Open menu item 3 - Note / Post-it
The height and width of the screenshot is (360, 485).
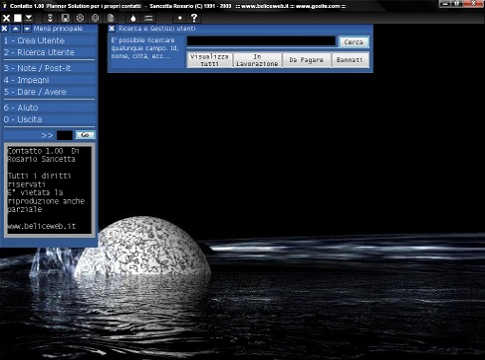pos(49,68)
